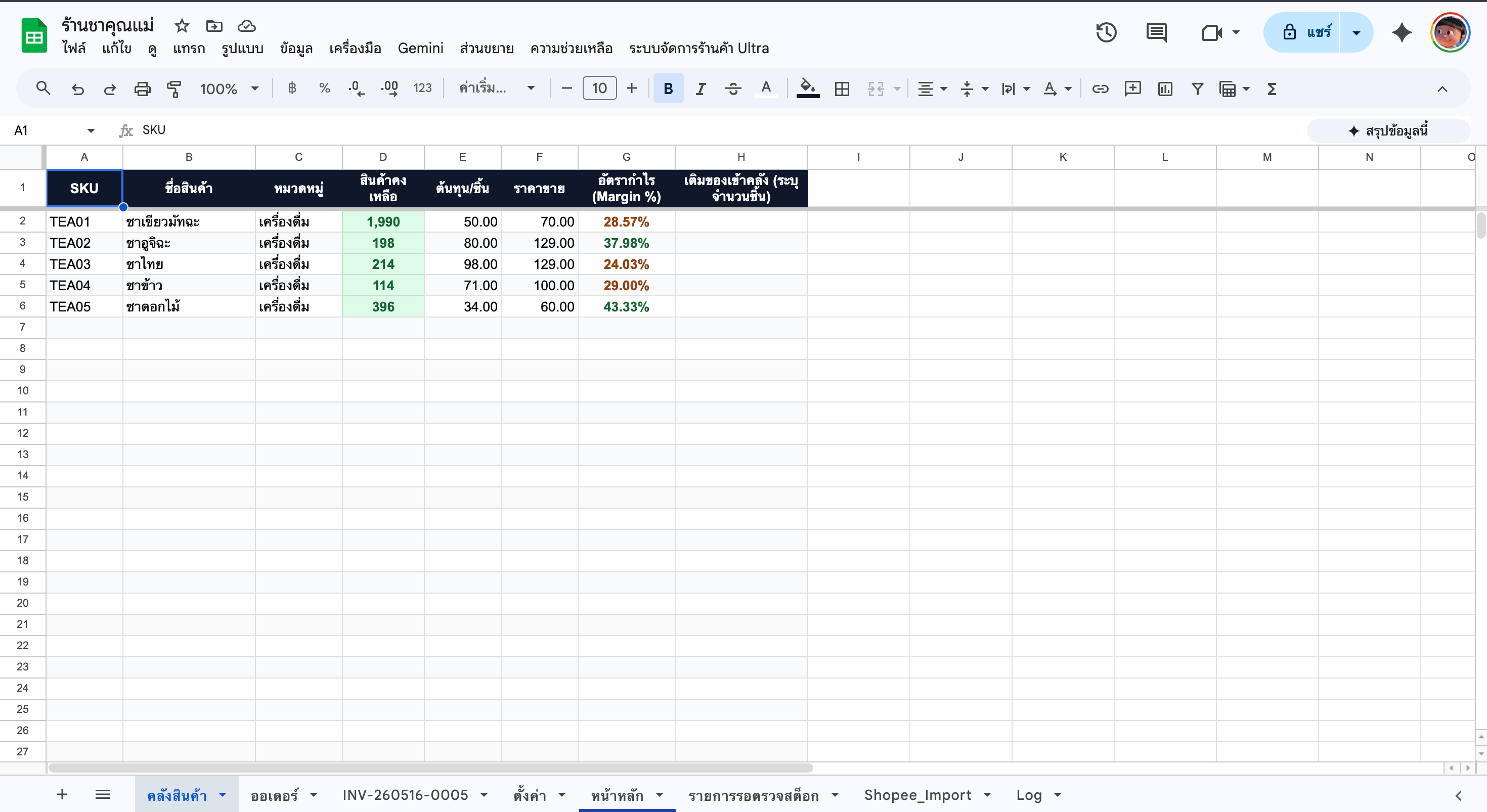
Task: Toggle bold formatting
Action: point(668,88)
